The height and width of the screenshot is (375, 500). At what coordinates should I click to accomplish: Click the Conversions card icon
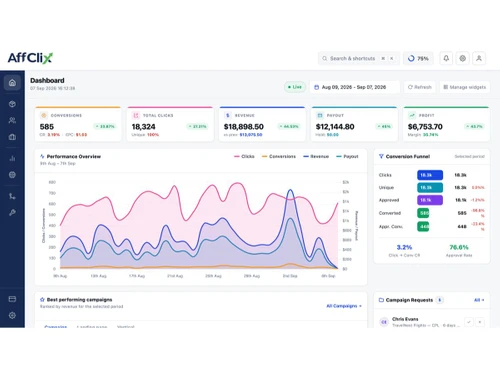pyautogui.click(x=44, y=115)
